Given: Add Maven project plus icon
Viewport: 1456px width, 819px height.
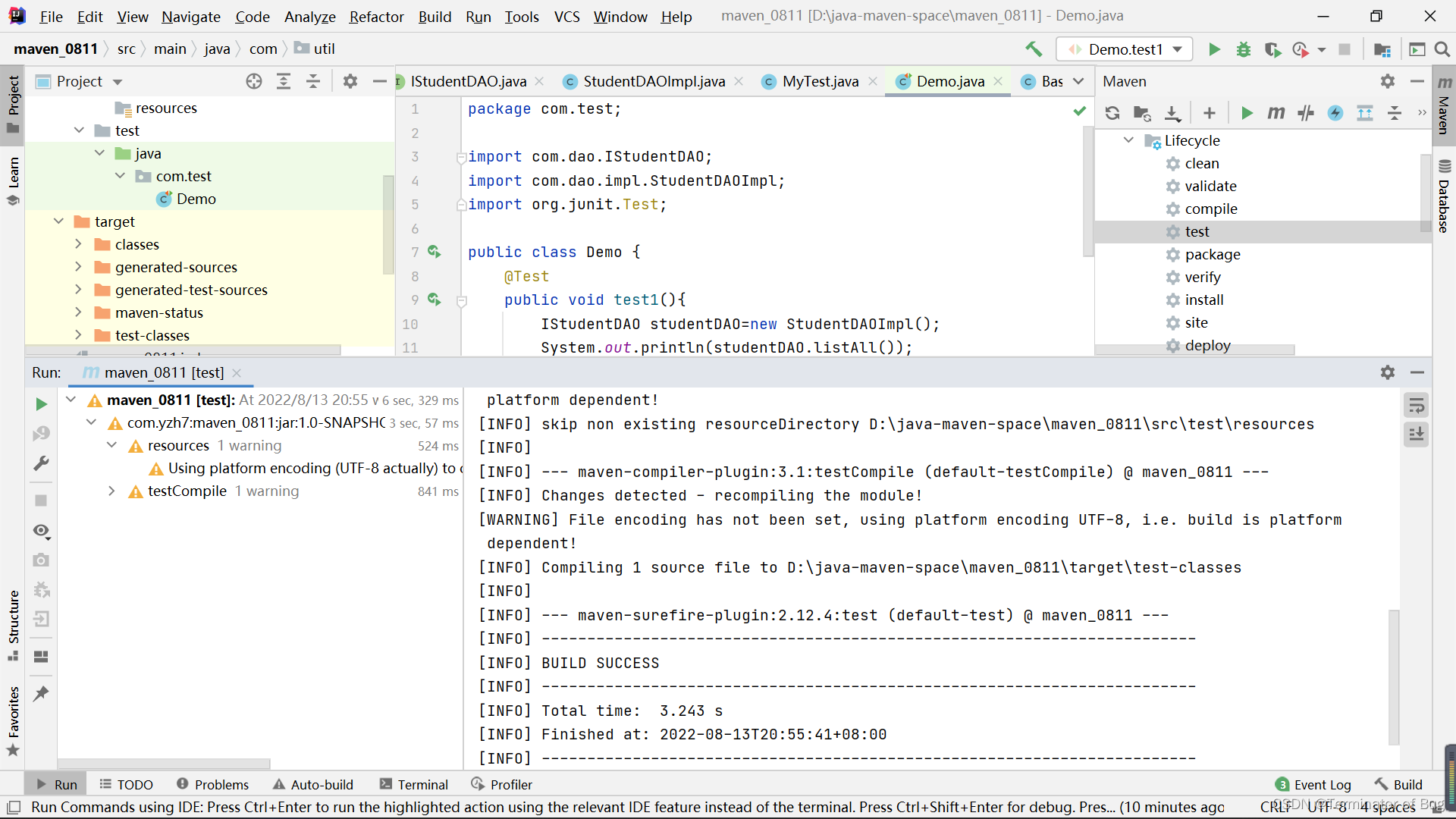Looking at the screenshot, I should coord(1210,113).
